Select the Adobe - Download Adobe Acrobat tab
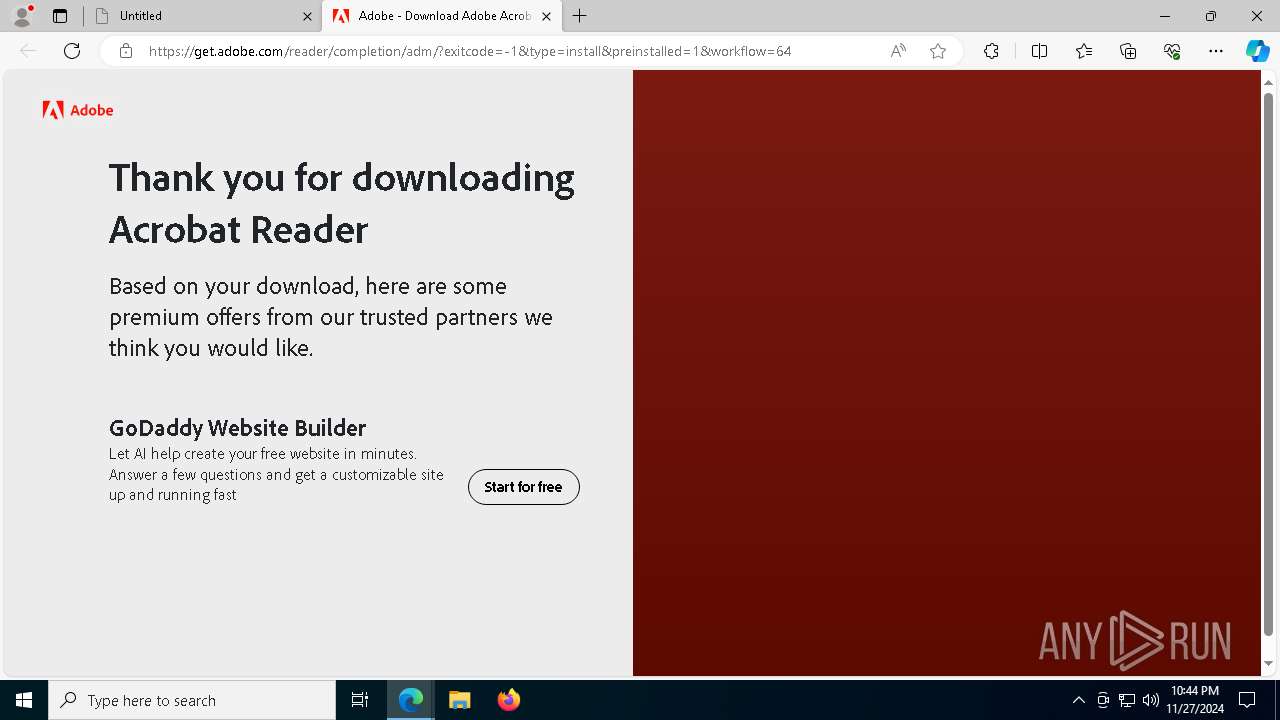 pos(441,16)
